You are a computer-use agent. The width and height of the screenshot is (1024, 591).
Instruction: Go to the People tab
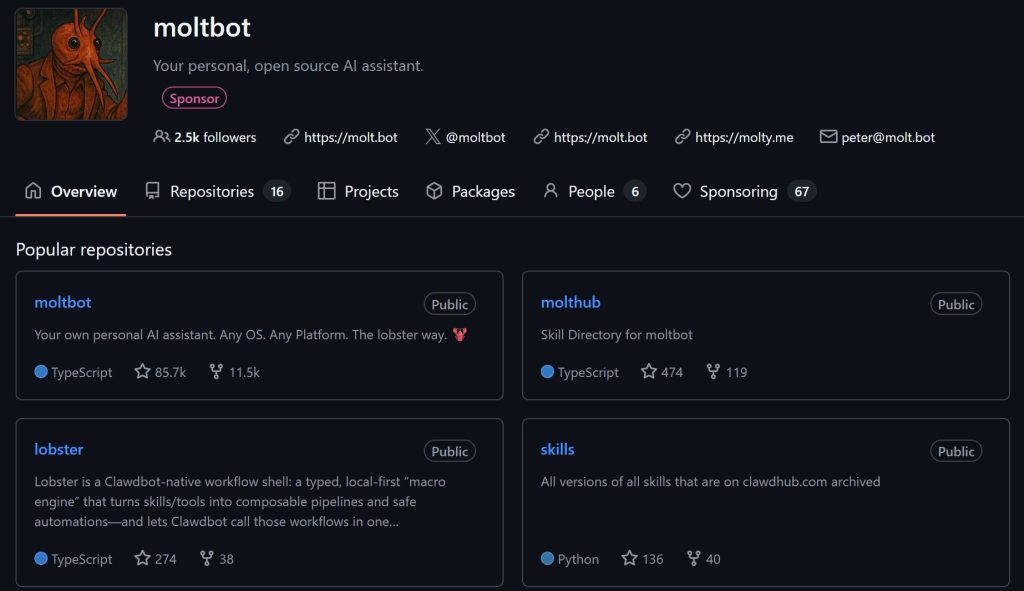(x=590, y=191)
